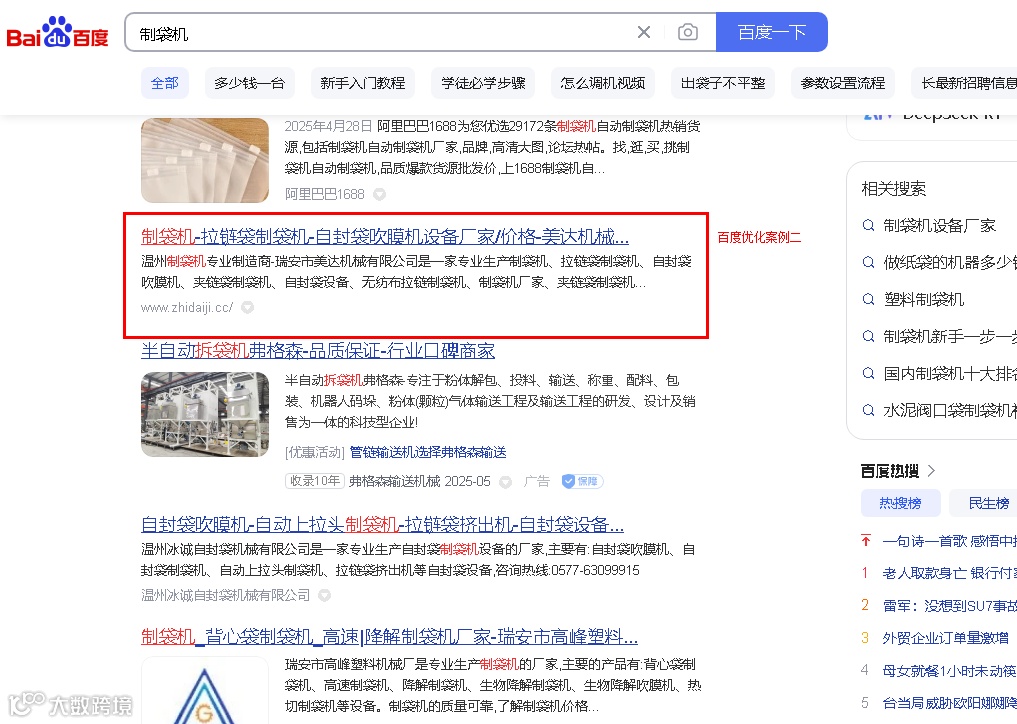Click the 百度一下 search button

772,32
